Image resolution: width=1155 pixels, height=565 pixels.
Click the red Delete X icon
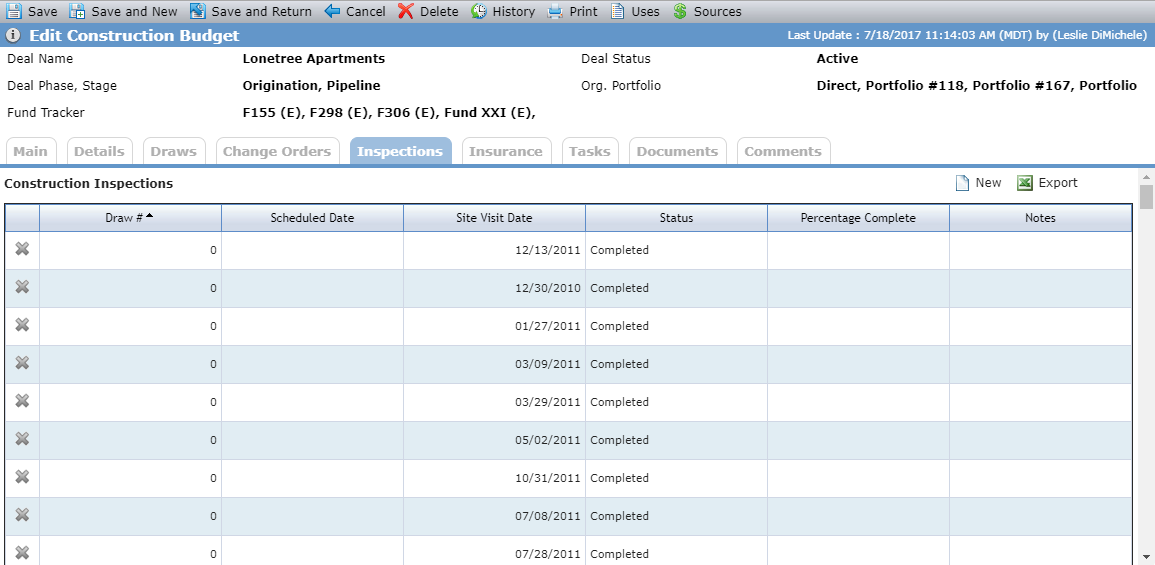(x=406, y=11)
